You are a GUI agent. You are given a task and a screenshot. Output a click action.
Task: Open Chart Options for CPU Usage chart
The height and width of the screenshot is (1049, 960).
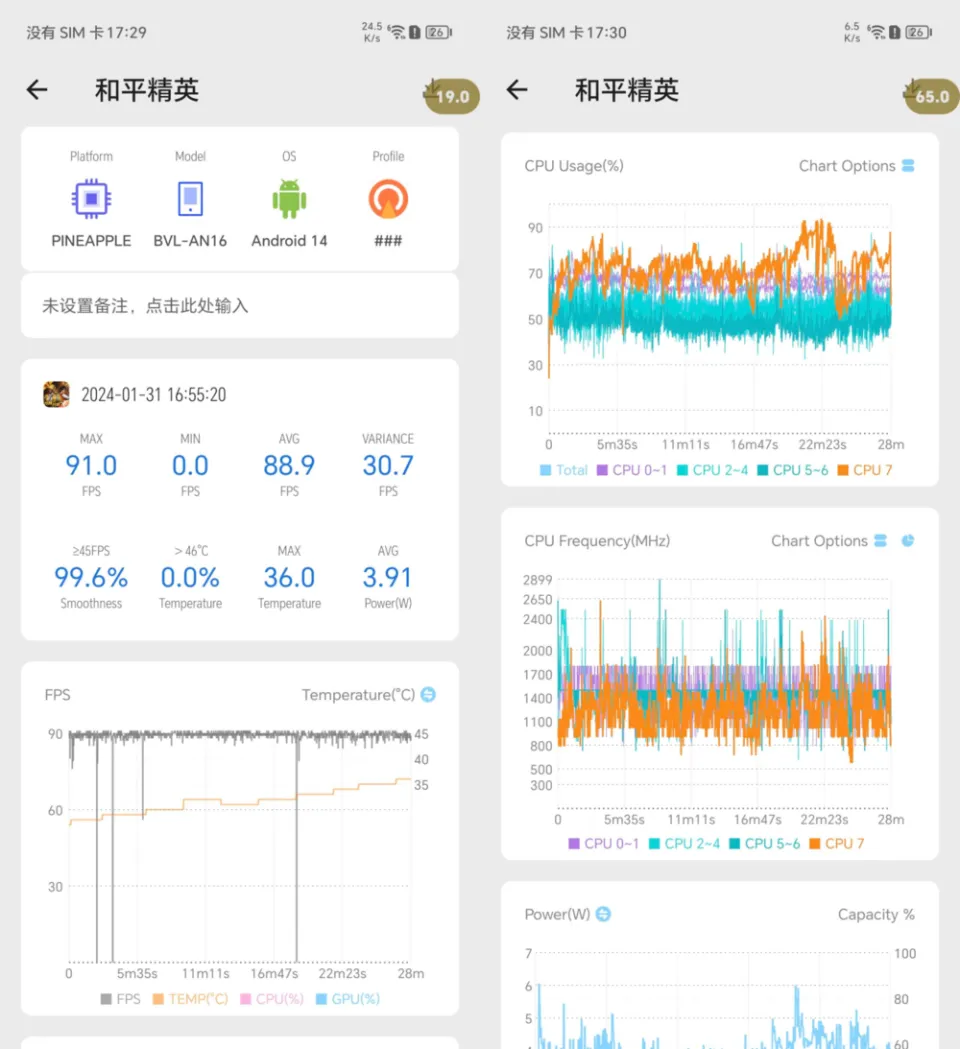tap(856, 166)
